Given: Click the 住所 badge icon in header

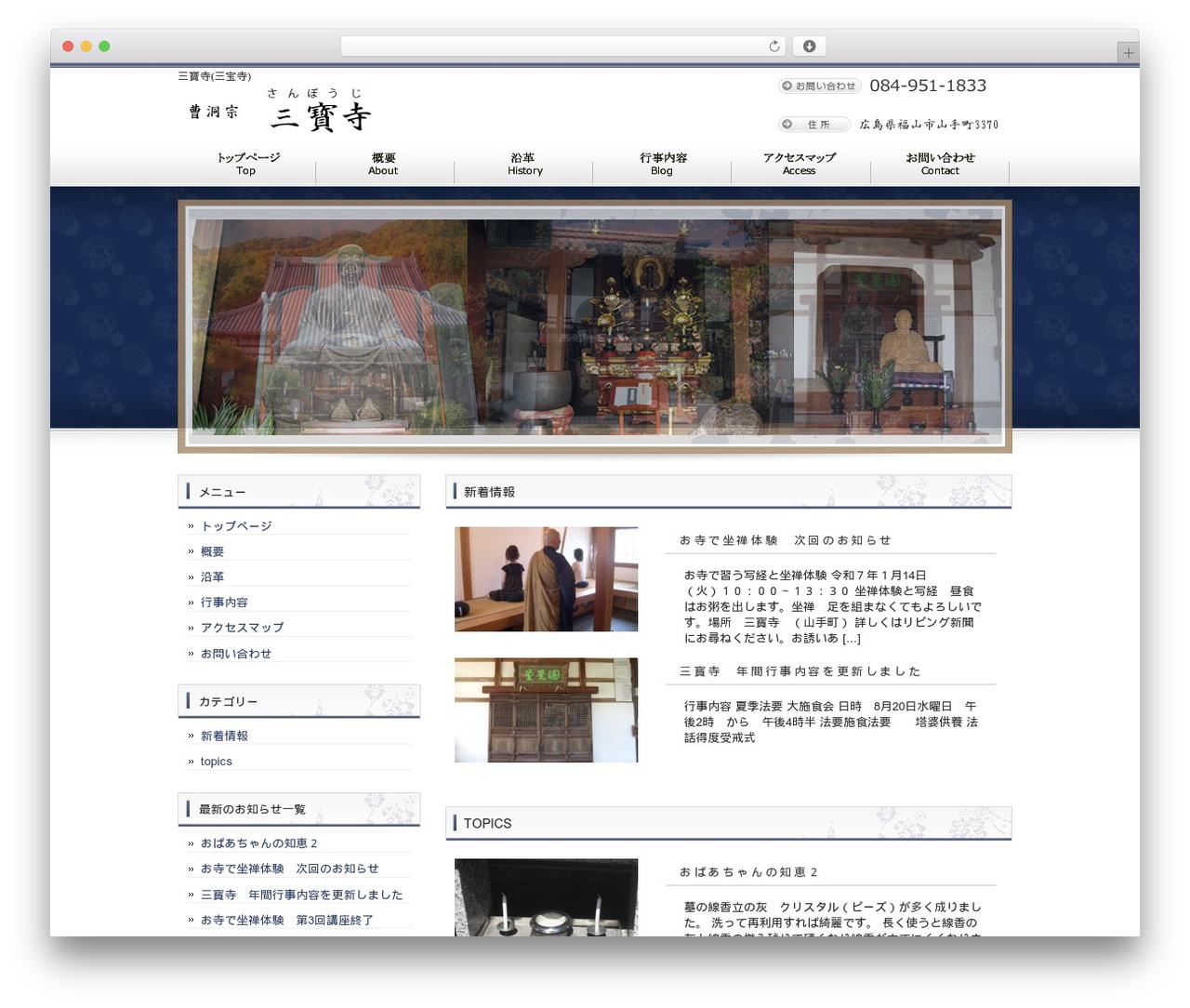Looking at the screenshot, I should [813, 125].
